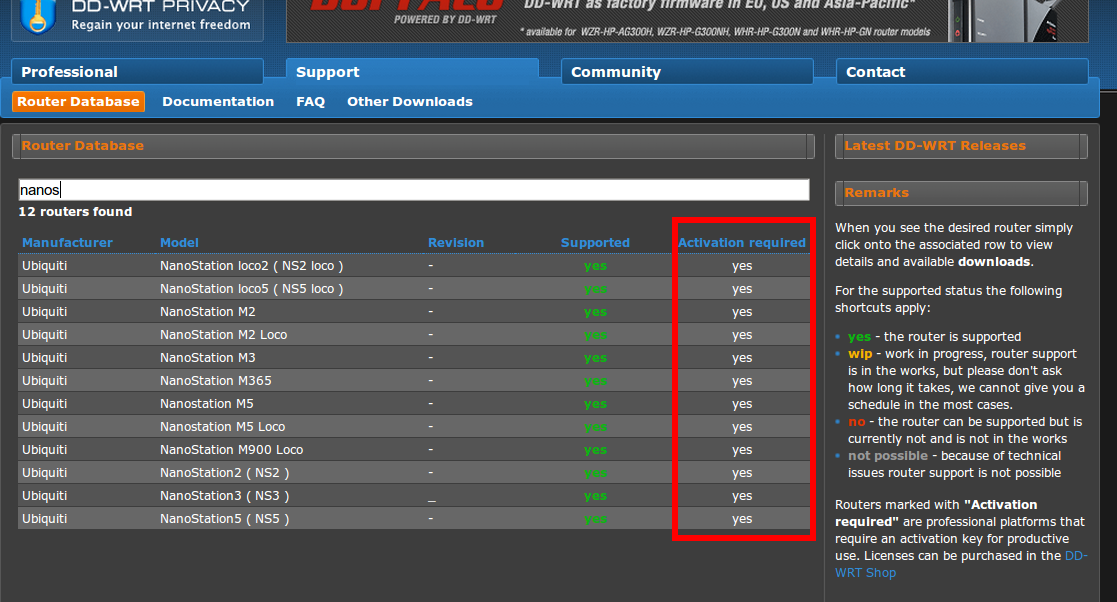This screenshot has height=602, width=1117.
Task: Select the NanoStation M3 row
Action: (414, 358)
